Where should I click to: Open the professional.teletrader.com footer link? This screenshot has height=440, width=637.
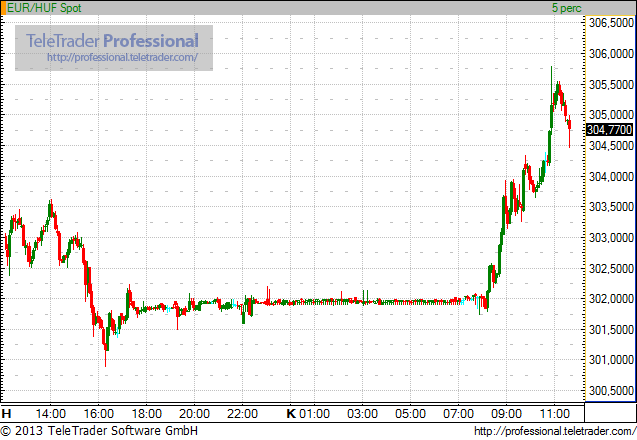coord(555,431)
